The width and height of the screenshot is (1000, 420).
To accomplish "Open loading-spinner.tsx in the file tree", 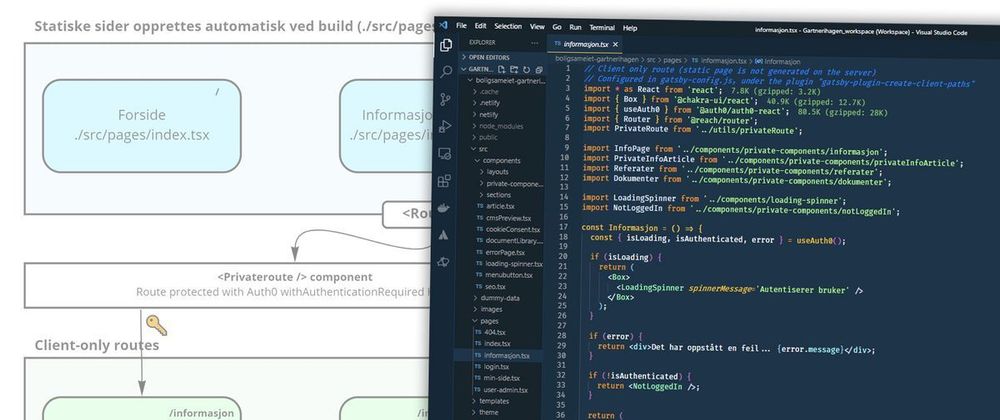I will click(x=509, y=263).
